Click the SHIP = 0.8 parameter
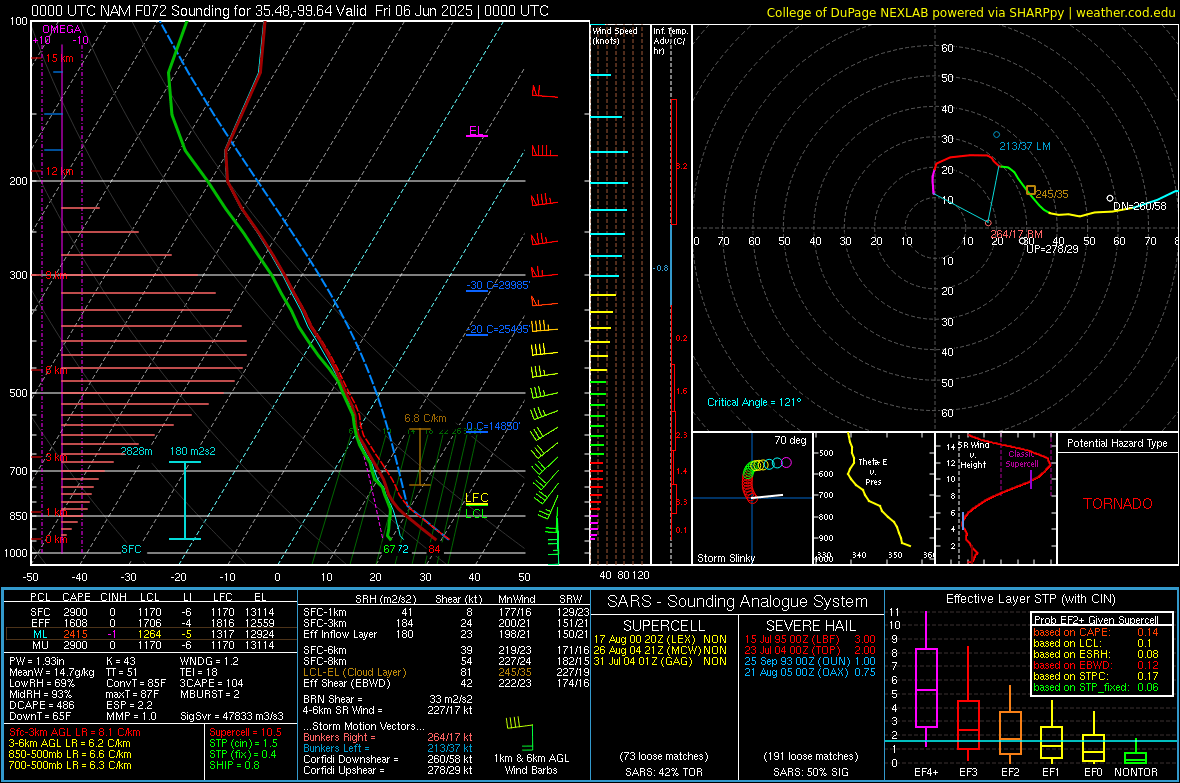This screenshot has height=783, width=1180. tap(234, 765)
